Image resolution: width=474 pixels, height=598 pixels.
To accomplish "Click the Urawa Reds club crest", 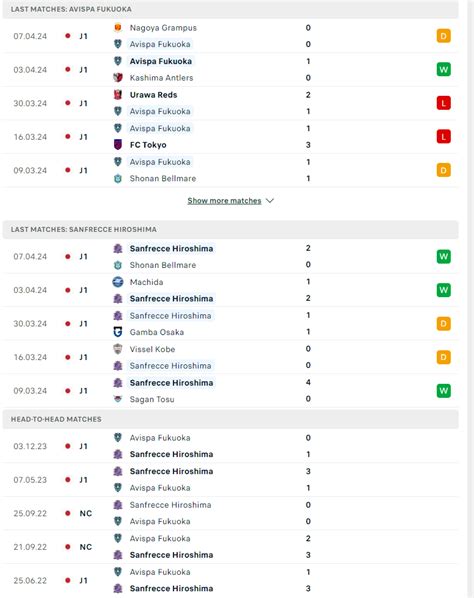I will (118, 95).
